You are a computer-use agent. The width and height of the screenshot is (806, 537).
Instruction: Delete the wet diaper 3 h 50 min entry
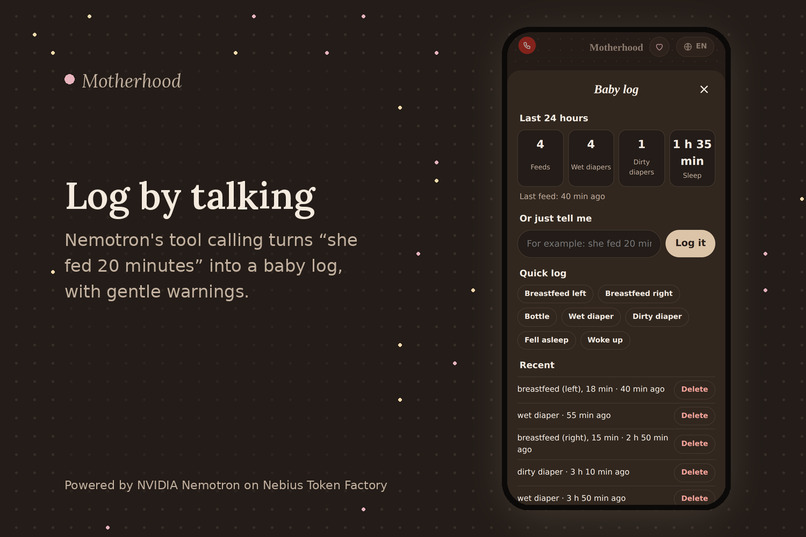tap(694, 498)
